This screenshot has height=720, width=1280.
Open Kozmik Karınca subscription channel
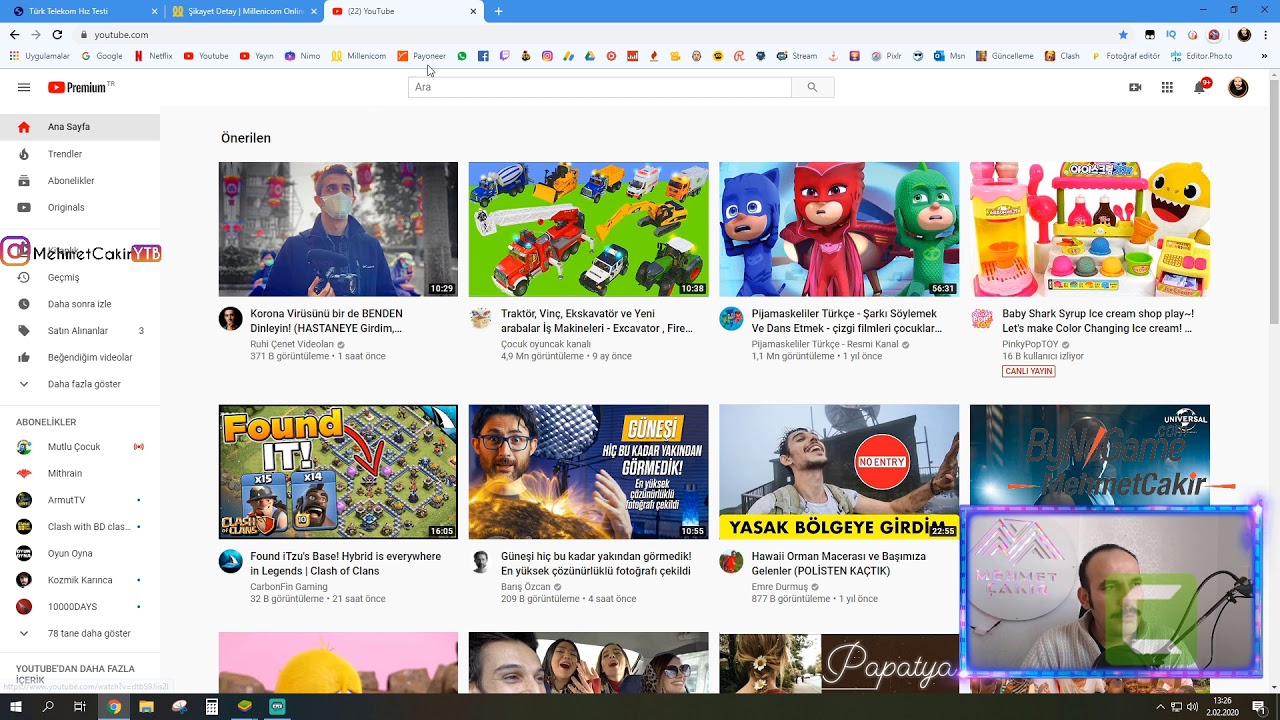click(x=80, y=580)
